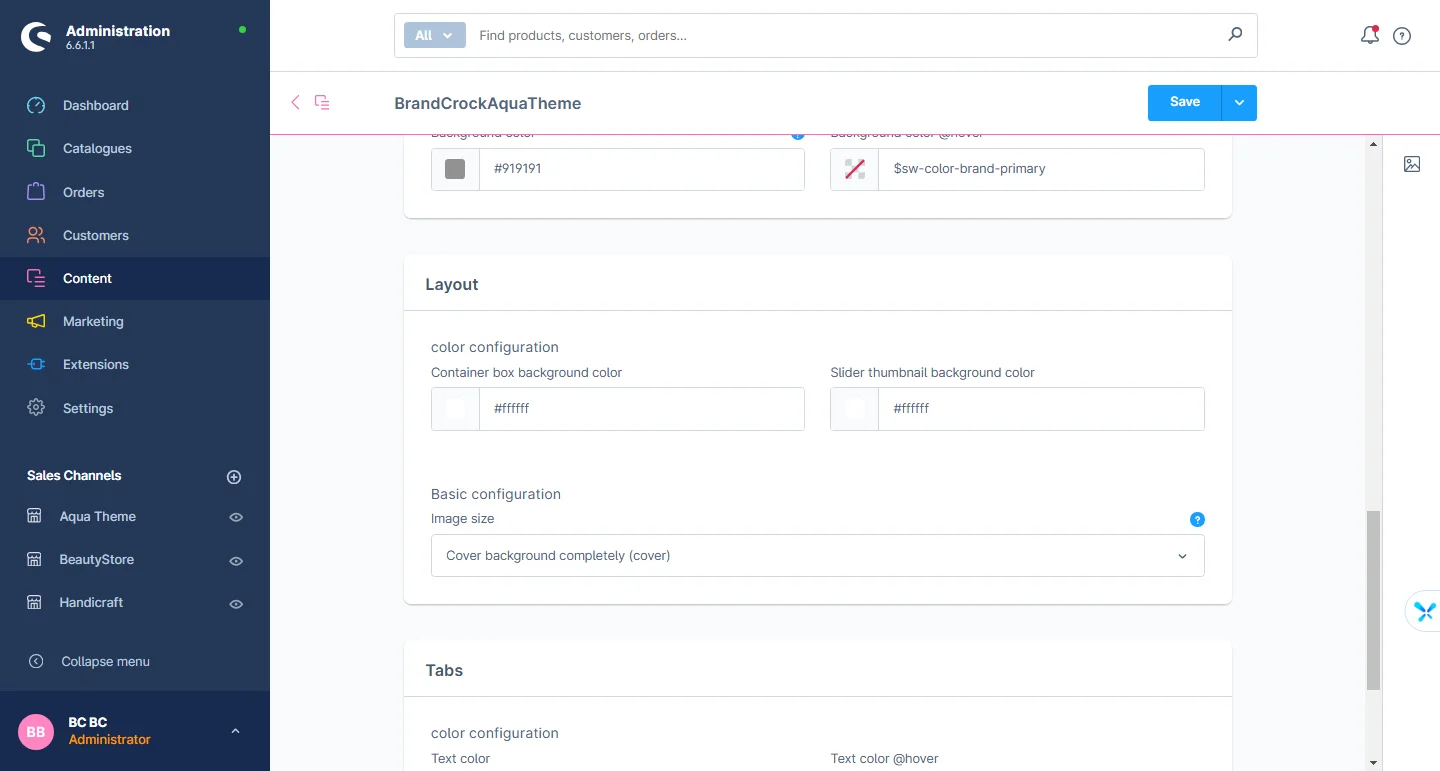Open the Marketing menu item

click(x=93, y=321)
